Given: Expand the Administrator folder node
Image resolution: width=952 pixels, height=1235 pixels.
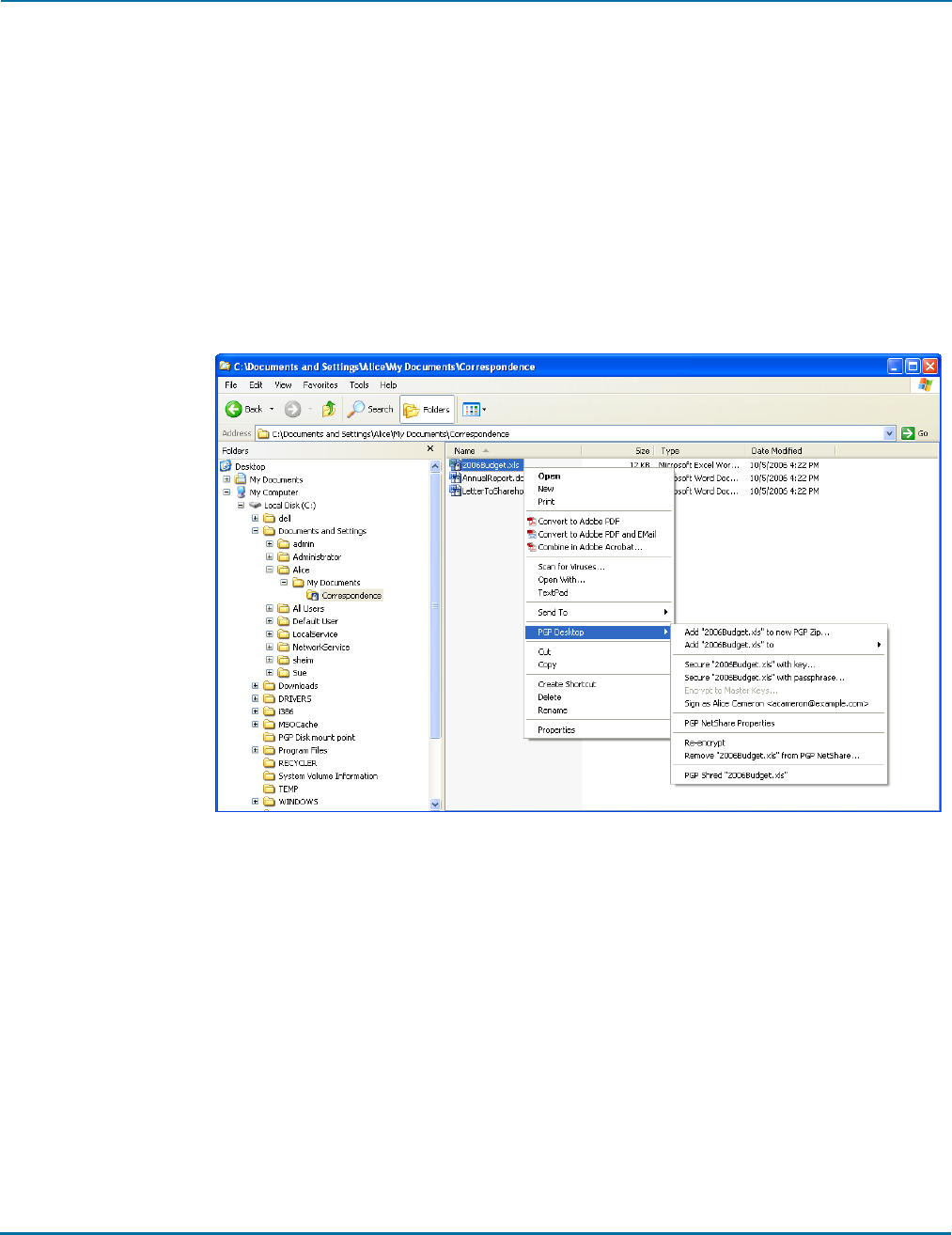Looking at the screenshot, I should click(270, 556).
